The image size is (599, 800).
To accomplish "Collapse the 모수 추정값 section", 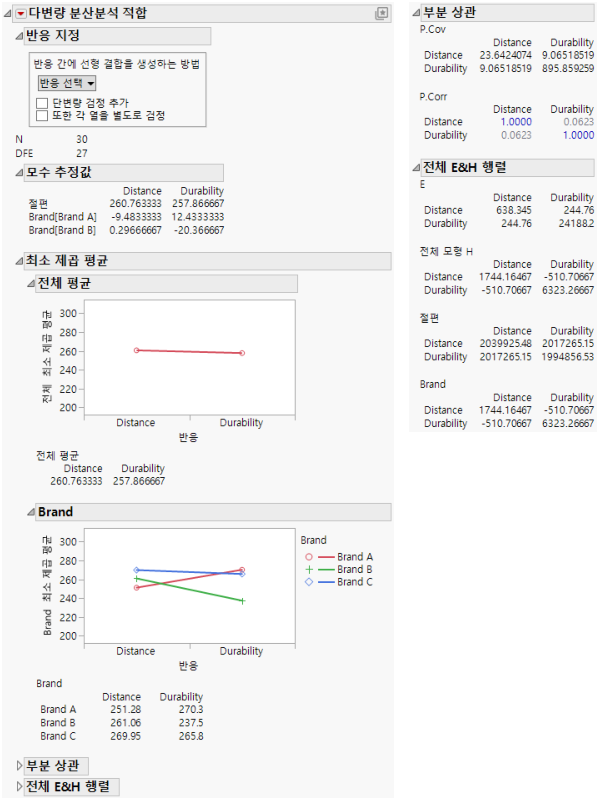I will coord(19,173).
